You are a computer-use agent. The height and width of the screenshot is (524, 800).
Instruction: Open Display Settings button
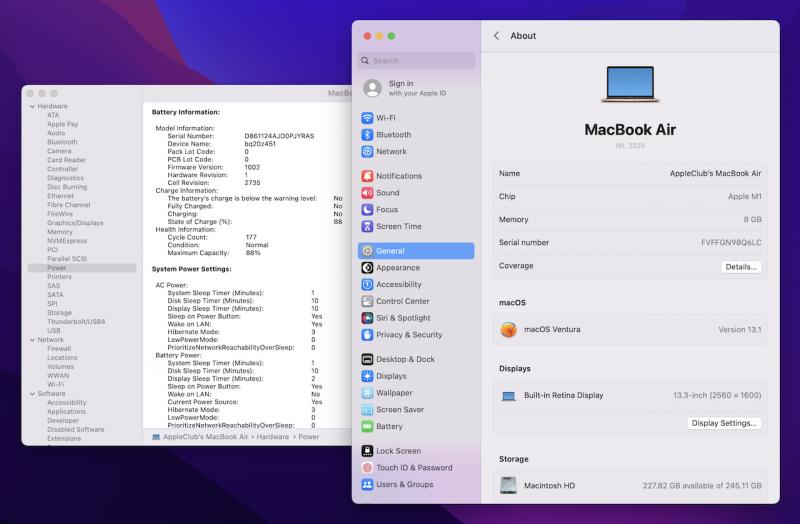click(x=724, y=423)
